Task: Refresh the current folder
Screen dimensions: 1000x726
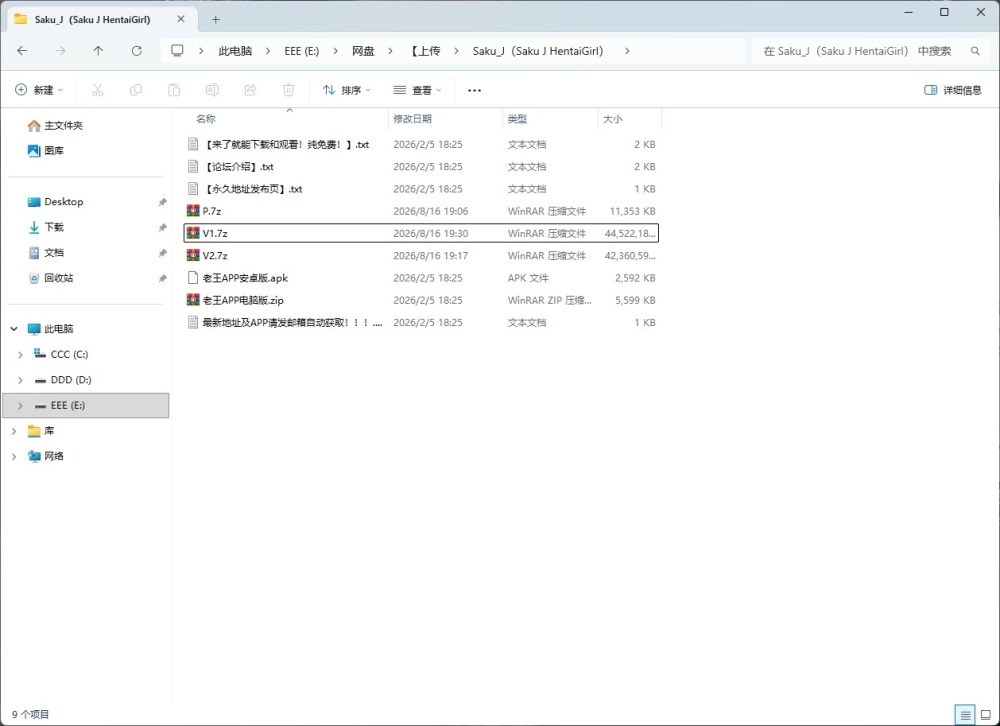Action: click(x=136, y=51)
